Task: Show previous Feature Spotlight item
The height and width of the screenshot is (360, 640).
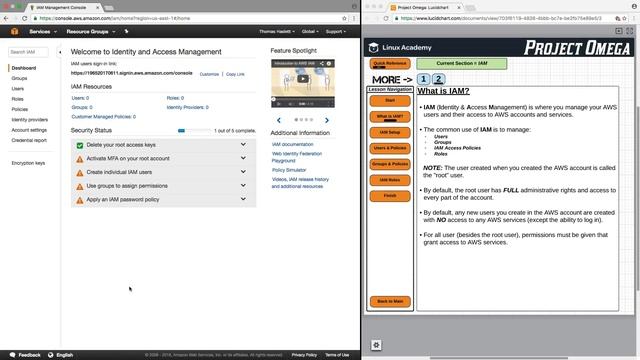Action: (x=279, y=120)
